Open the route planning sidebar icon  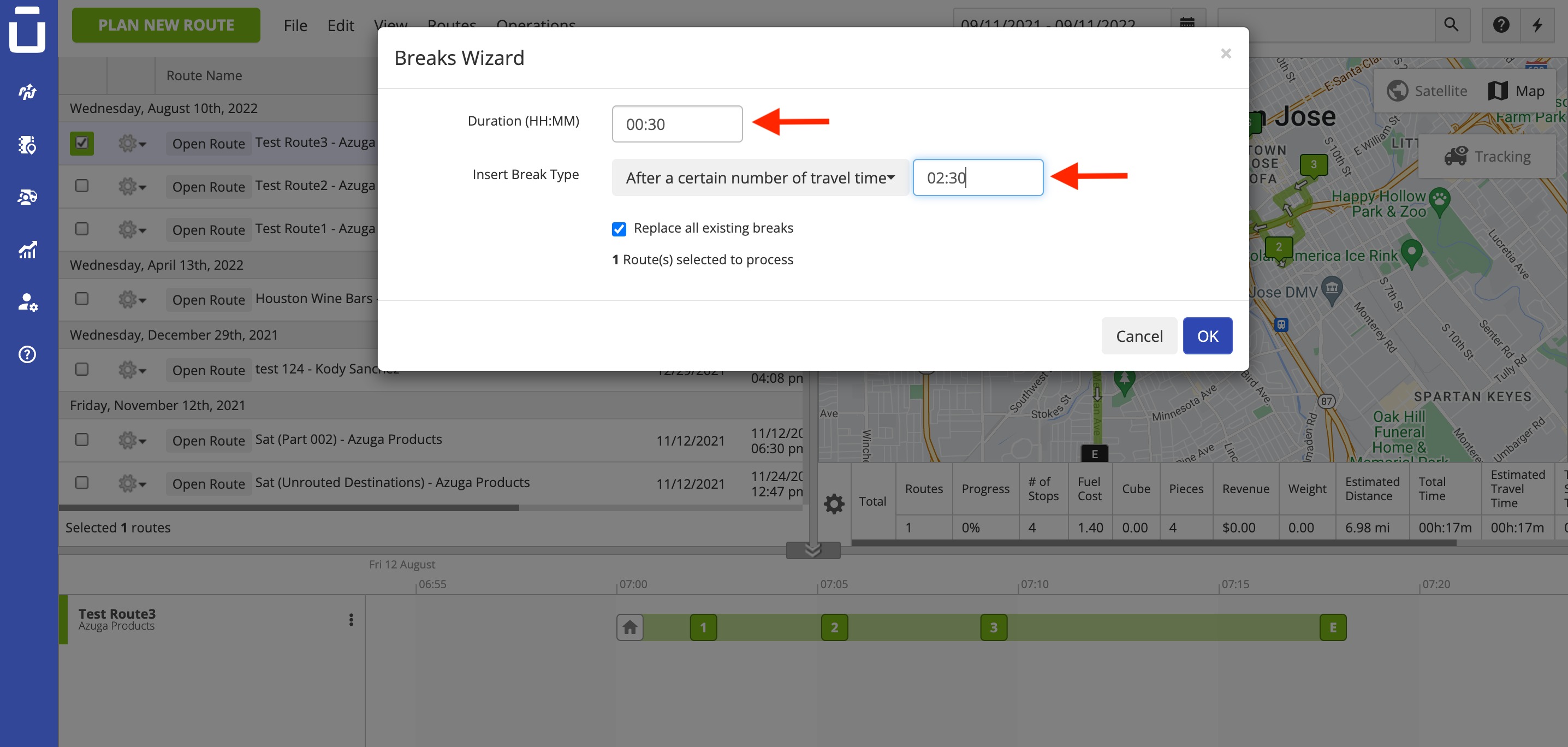(27, 92)
